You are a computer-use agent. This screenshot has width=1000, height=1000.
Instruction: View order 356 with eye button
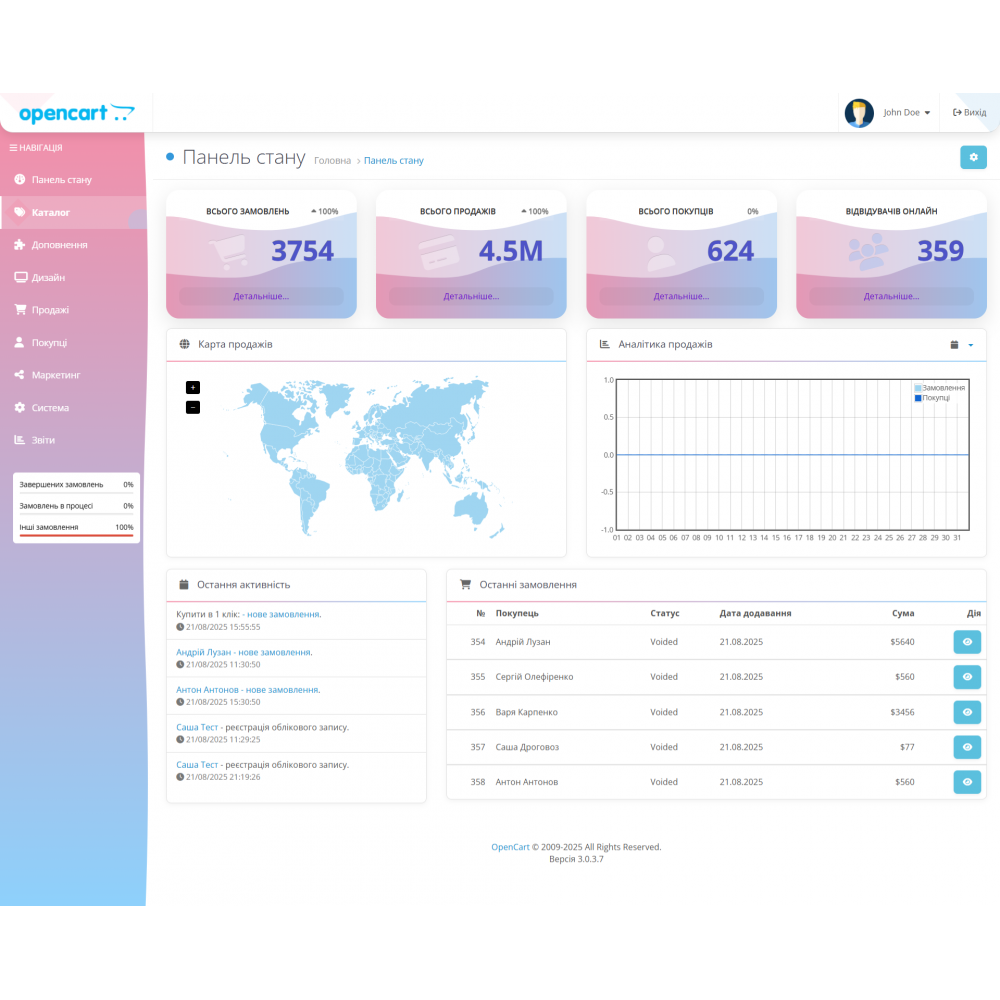point(967,712)
